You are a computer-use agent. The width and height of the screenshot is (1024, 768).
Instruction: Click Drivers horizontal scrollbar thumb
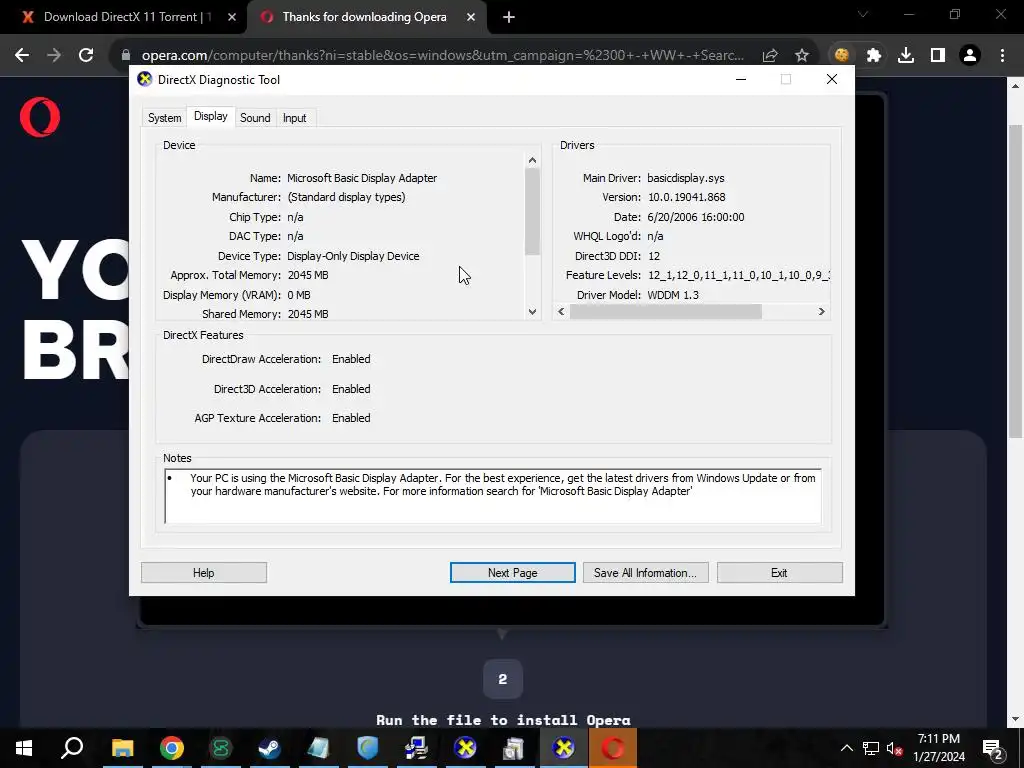pos(665,312)
